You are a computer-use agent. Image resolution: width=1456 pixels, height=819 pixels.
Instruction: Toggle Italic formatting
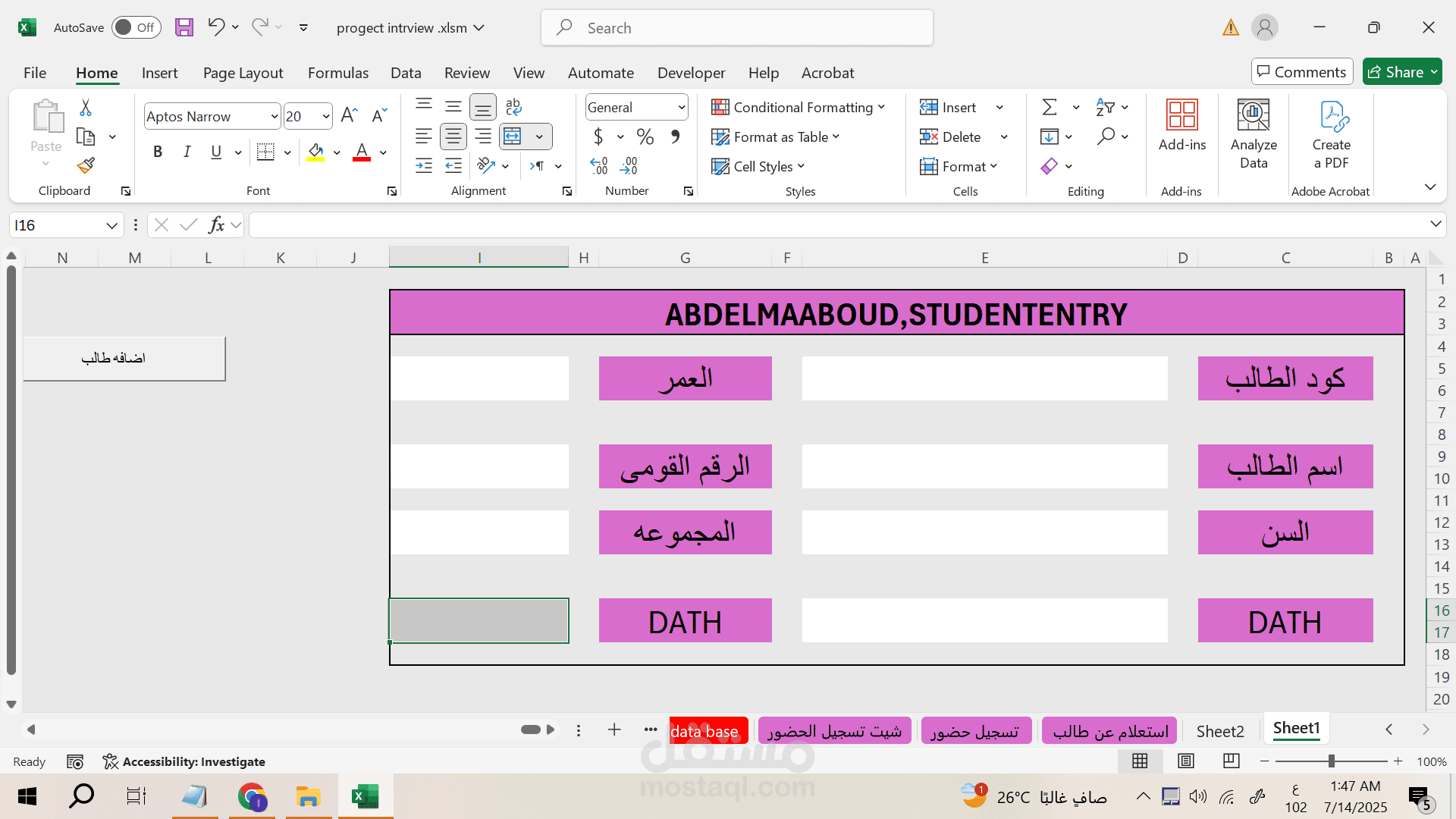pyautogui.click(x=187, y=152)
